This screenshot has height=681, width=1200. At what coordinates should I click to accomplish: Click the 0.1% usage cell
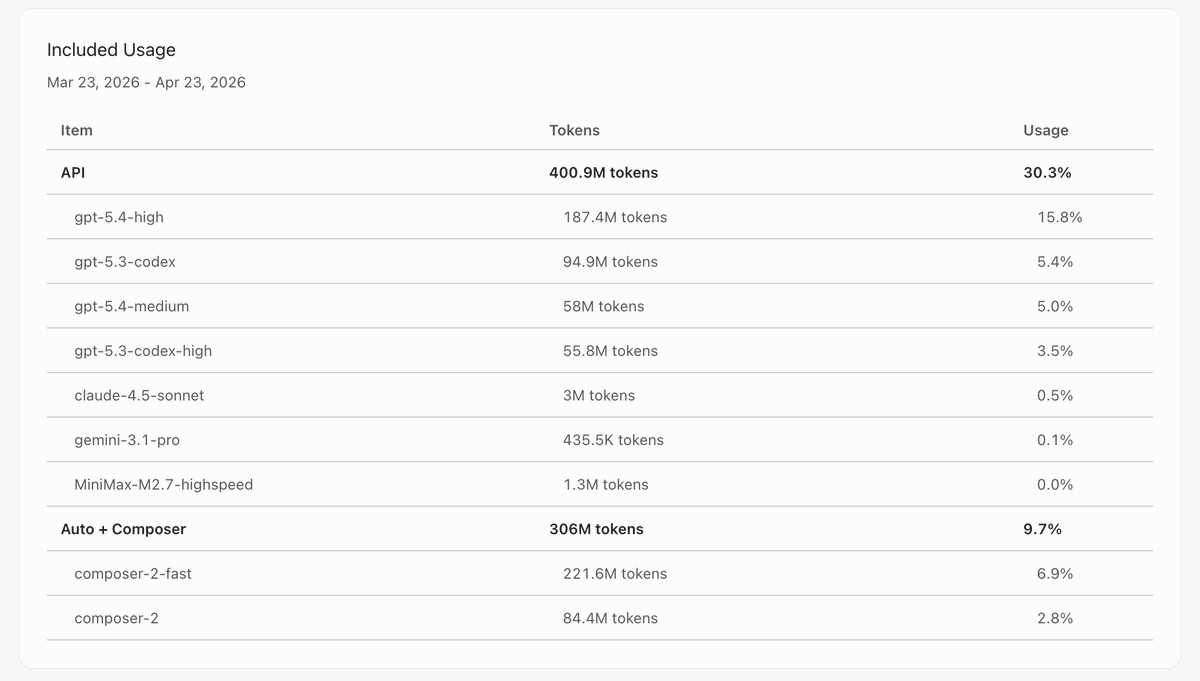click(x=1055, y=440)
